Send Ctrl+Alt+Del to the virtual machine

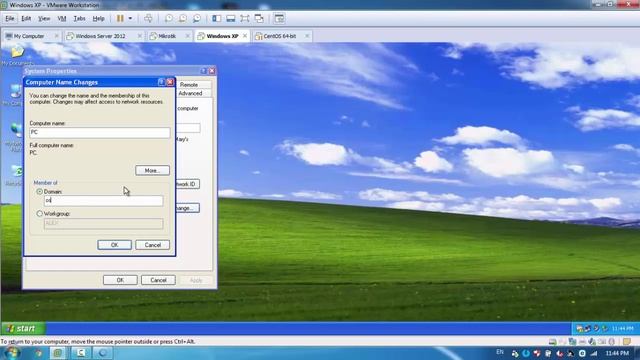pyautogui.click(x=148, y=18)
